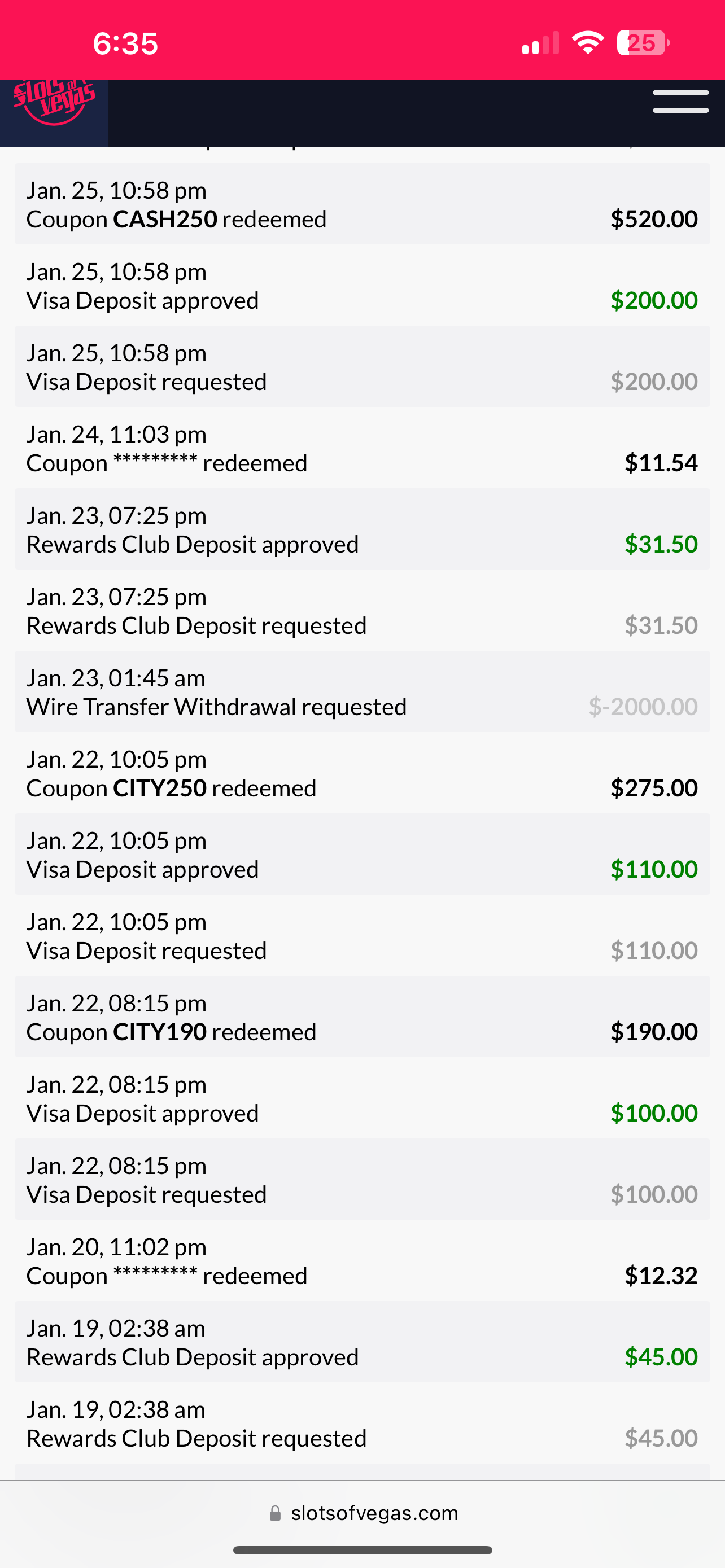Select the $110.00 Visa Deposit approved row
725x1568 pixels.
(x=362, y=855)
